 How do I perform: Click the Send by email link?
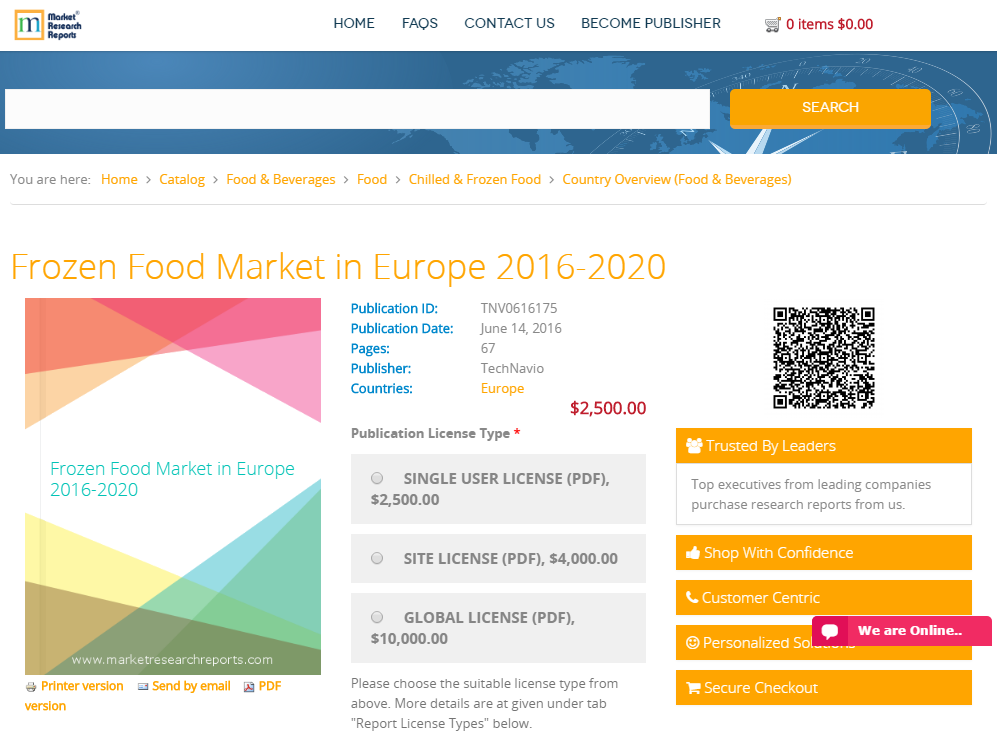(x=191, y=686)
